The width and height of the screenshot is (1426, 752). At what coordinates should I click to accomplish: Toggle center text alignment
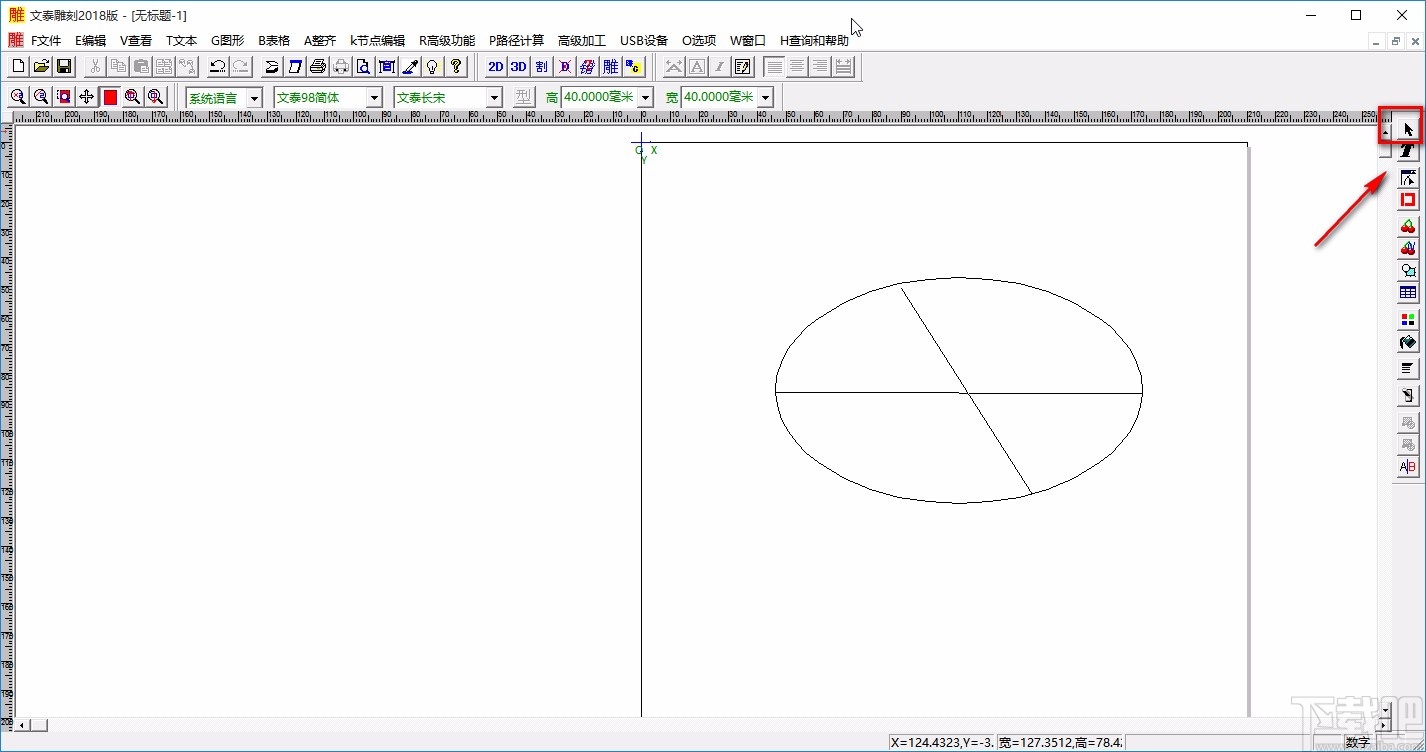pyautogui.click(x=798, y=67)
